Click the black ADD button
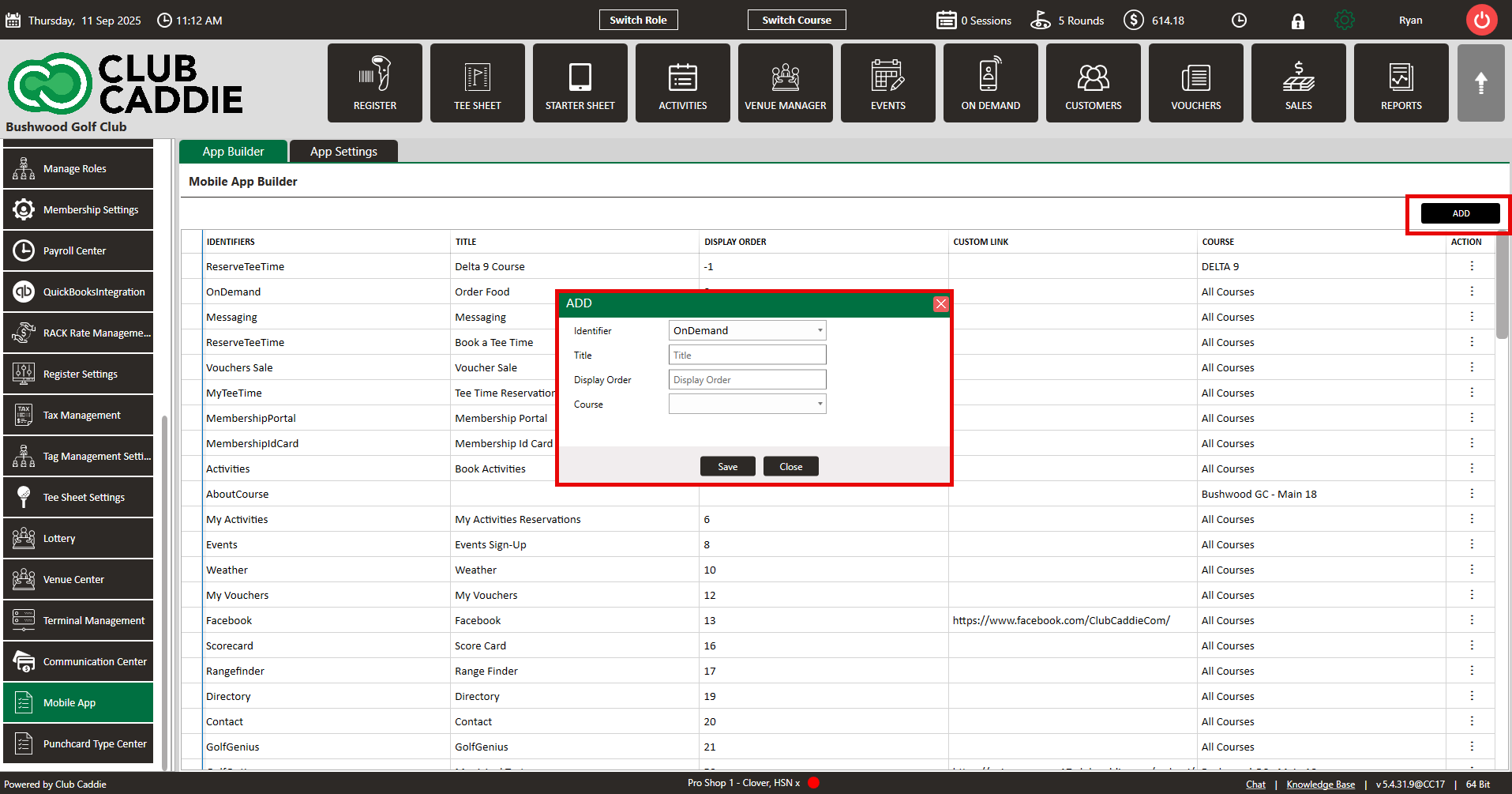 (x=1461, y=213)
